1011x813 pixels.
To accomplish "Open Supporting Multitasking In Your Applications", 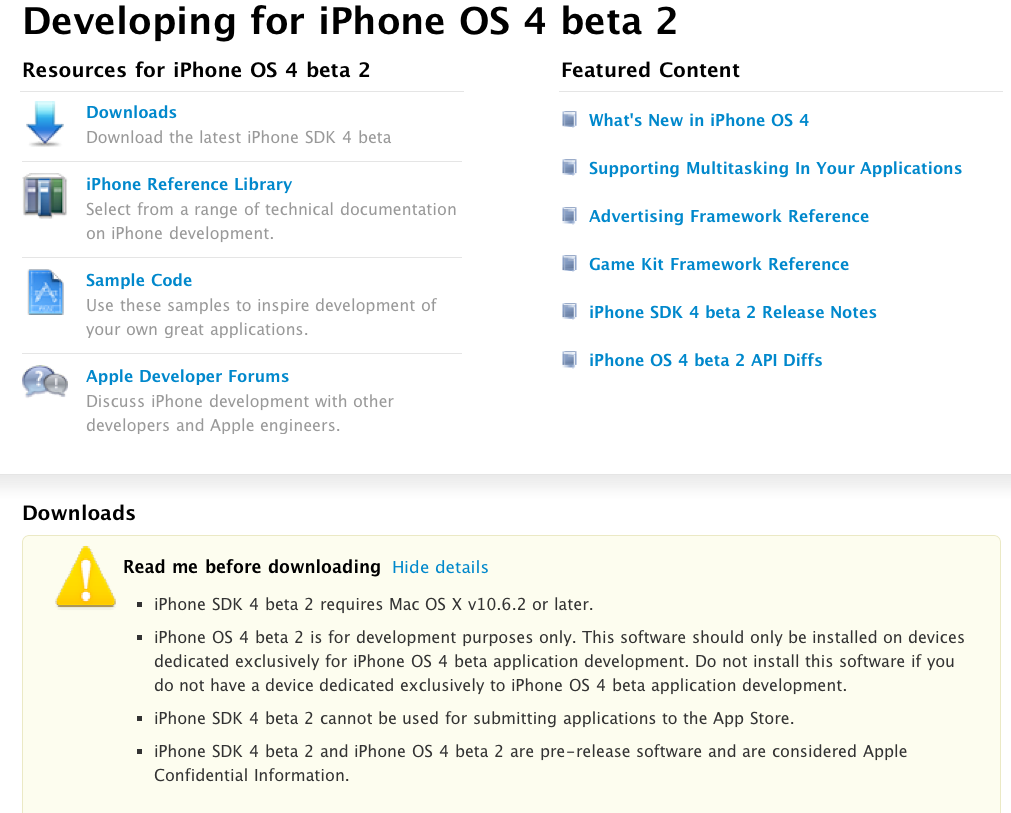I will [775, 168].
